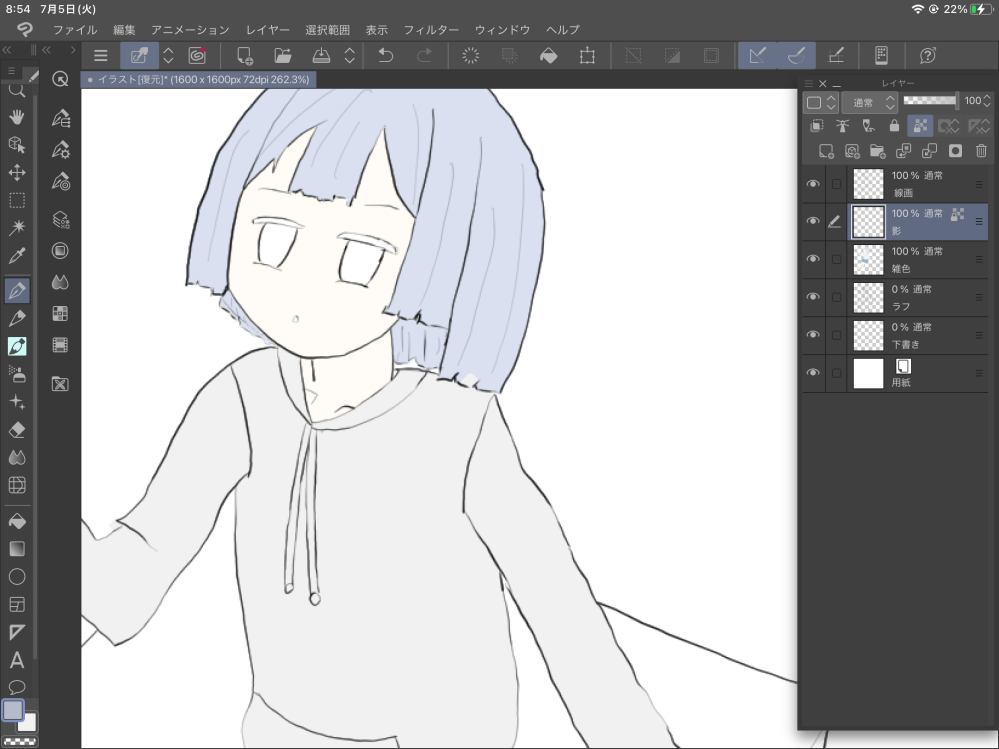Open the レイヤー menu
This screenshot has height=749, width=999.
click(x=268, y=30)
